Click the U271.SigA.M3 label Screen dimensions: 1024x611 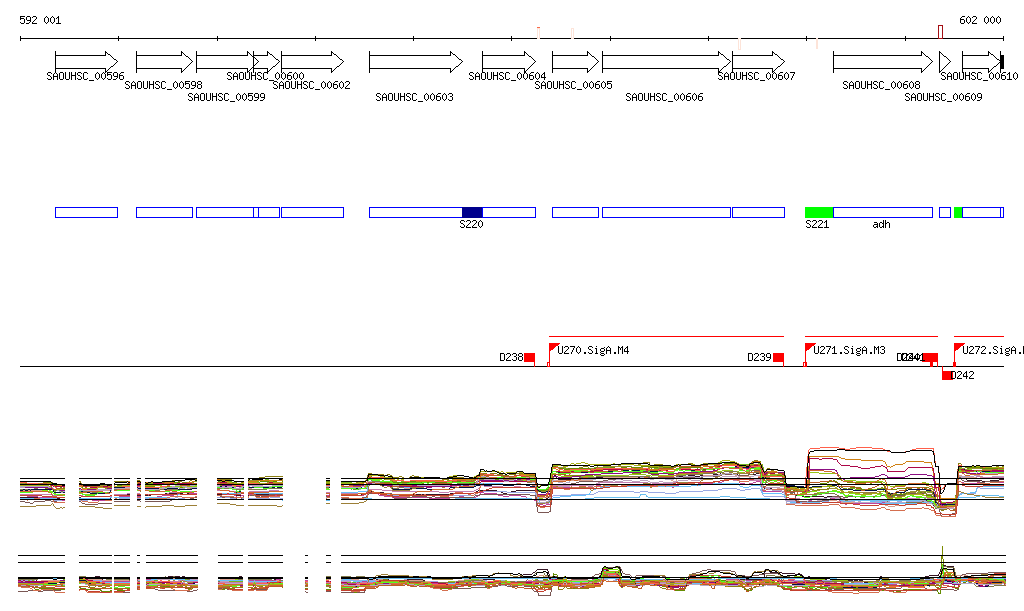pyautogui.click(x=849, y=351)
